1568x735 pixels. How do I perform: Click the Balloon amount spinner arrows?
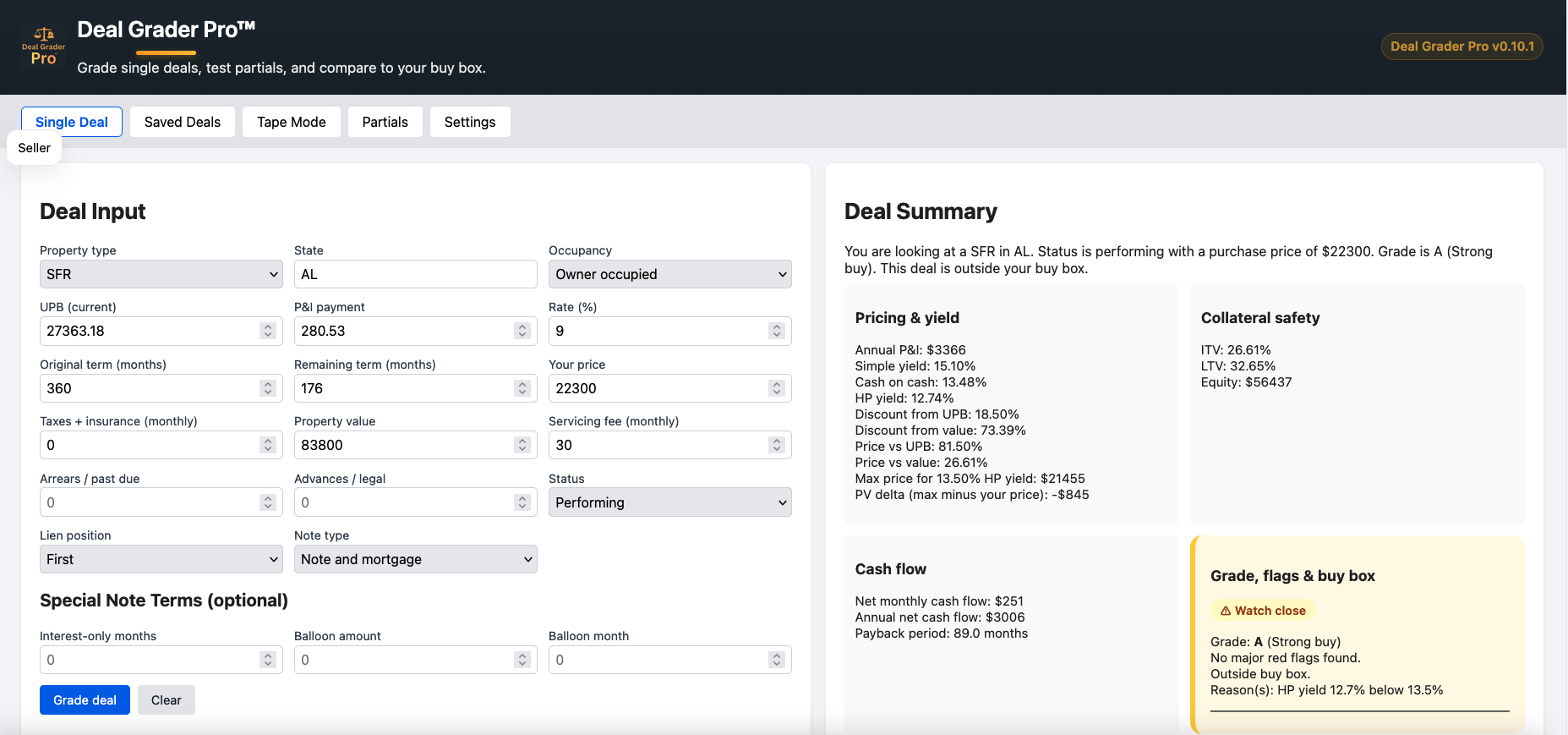click(x=522, y=660)
